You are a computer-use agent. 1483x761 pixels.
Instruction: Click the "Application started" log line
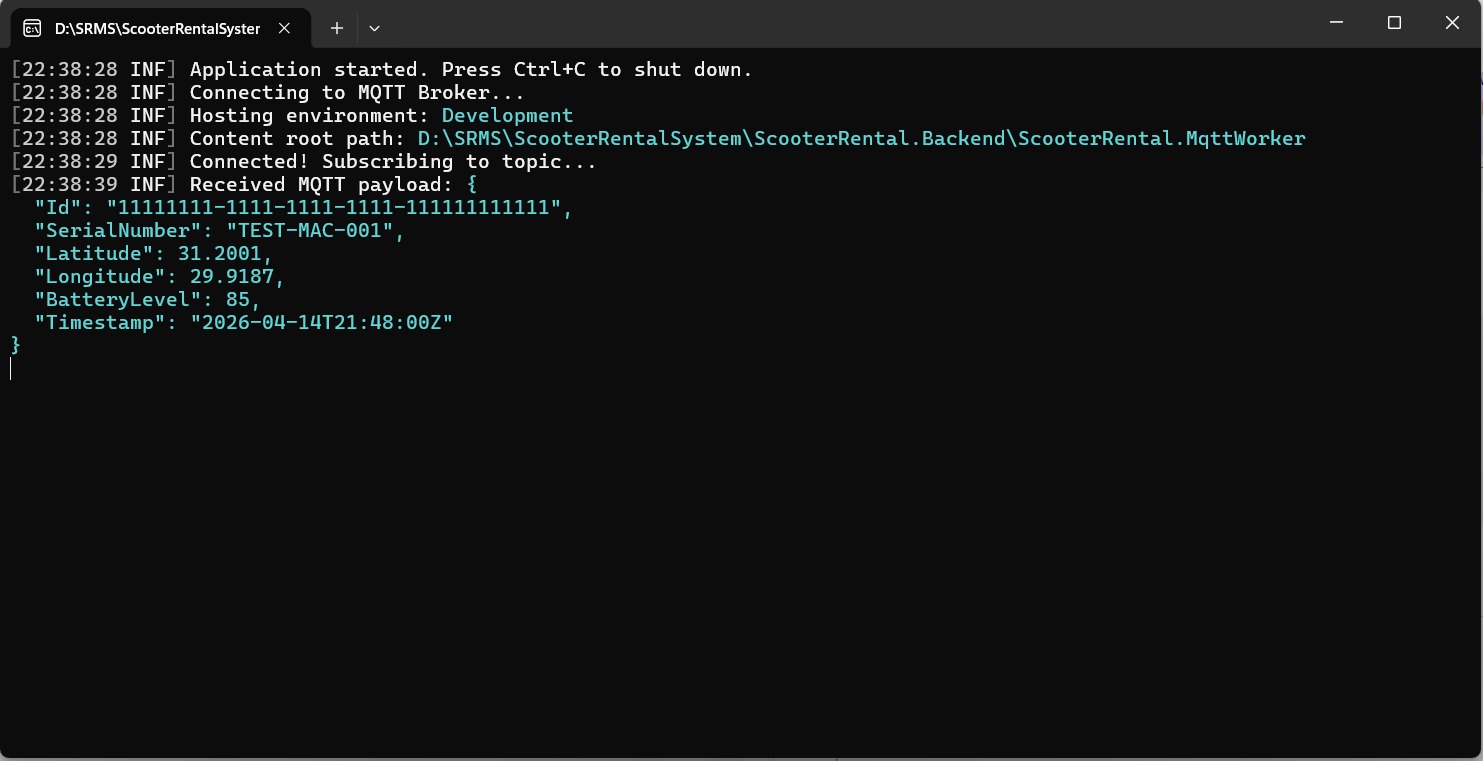pyautogui.click(x=470, y=69)
